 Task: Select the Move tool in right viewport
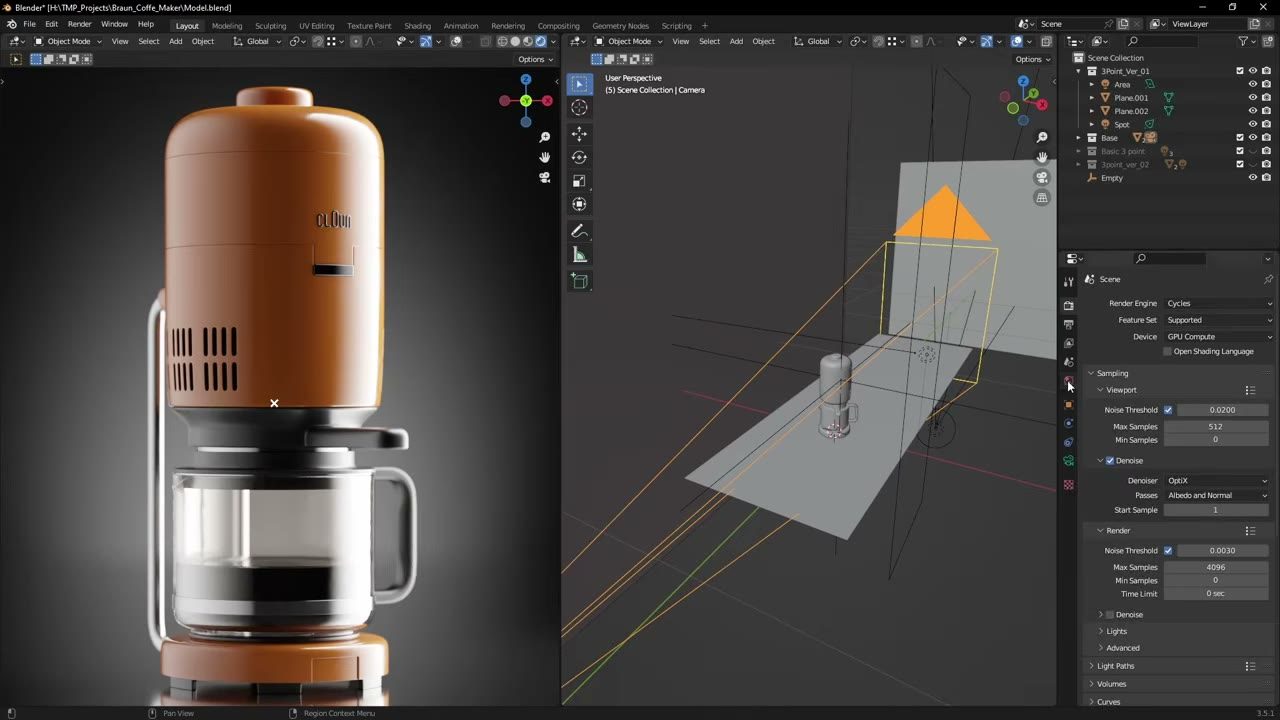coord(579,134)
